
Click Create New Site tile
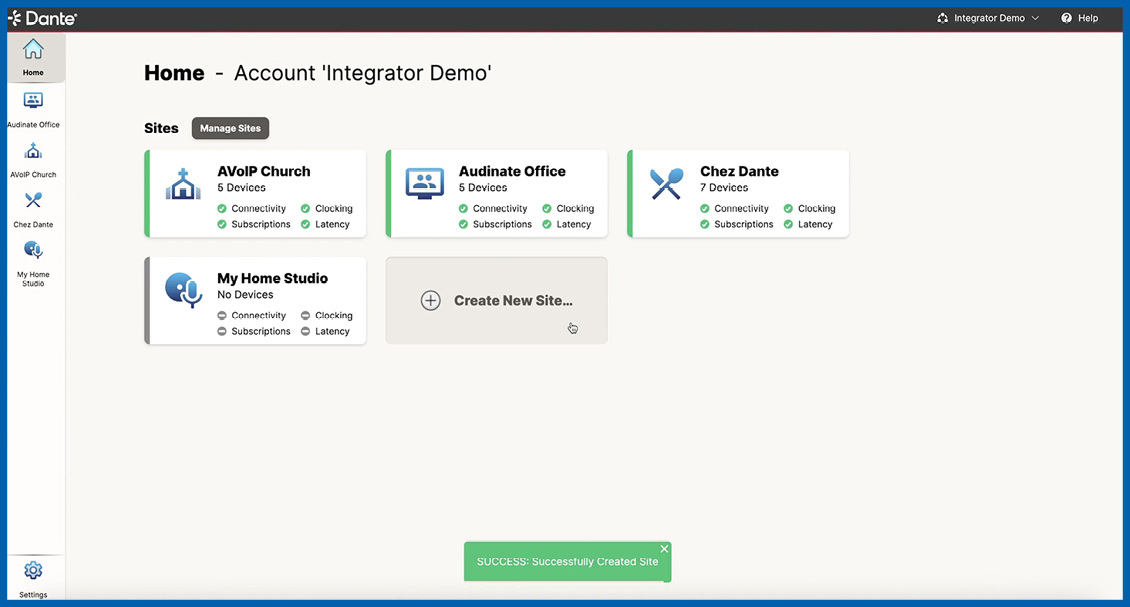tap(496, 300)
